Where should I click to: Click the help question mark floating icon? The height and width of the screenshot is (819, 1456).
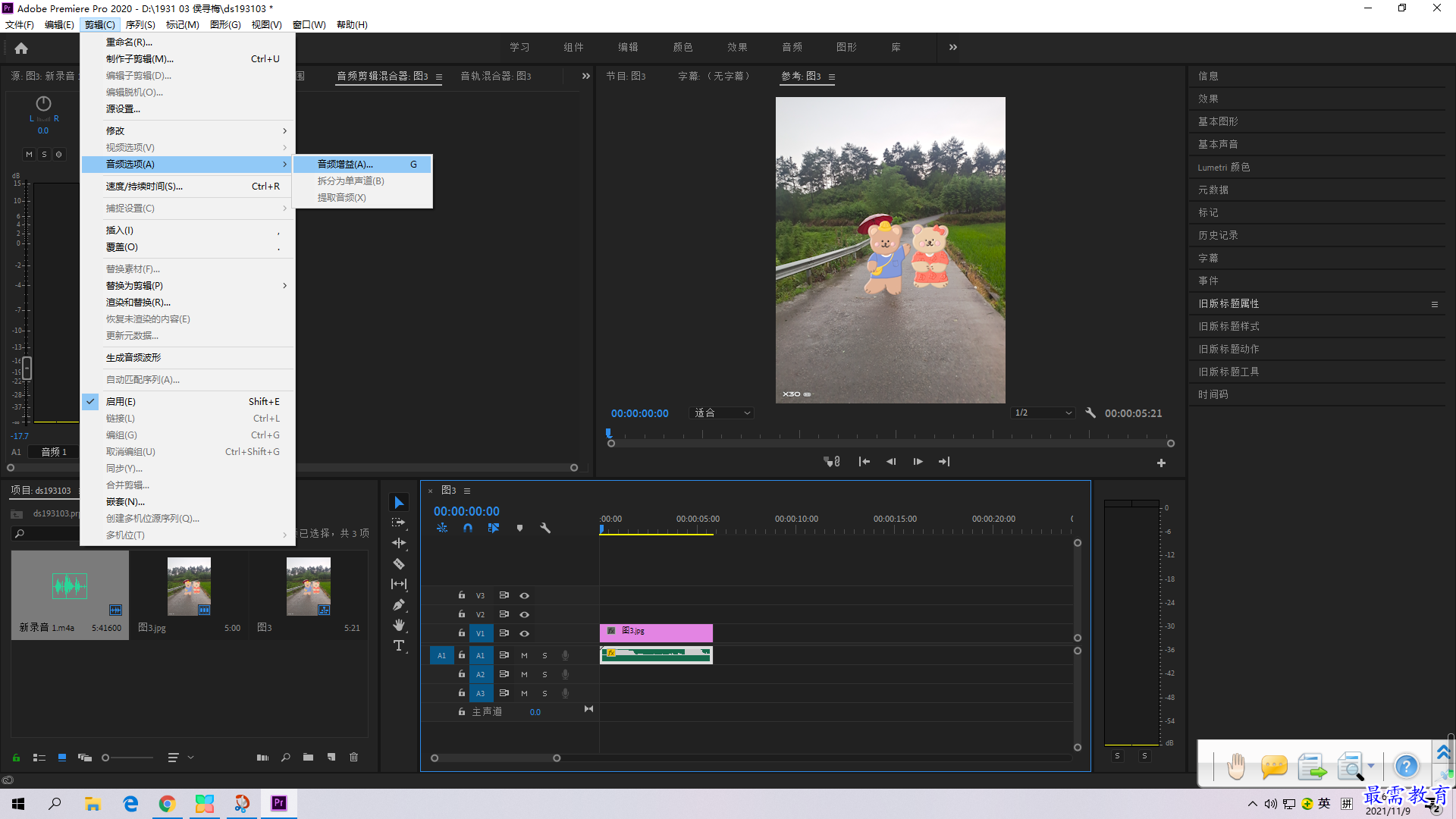1407,766
